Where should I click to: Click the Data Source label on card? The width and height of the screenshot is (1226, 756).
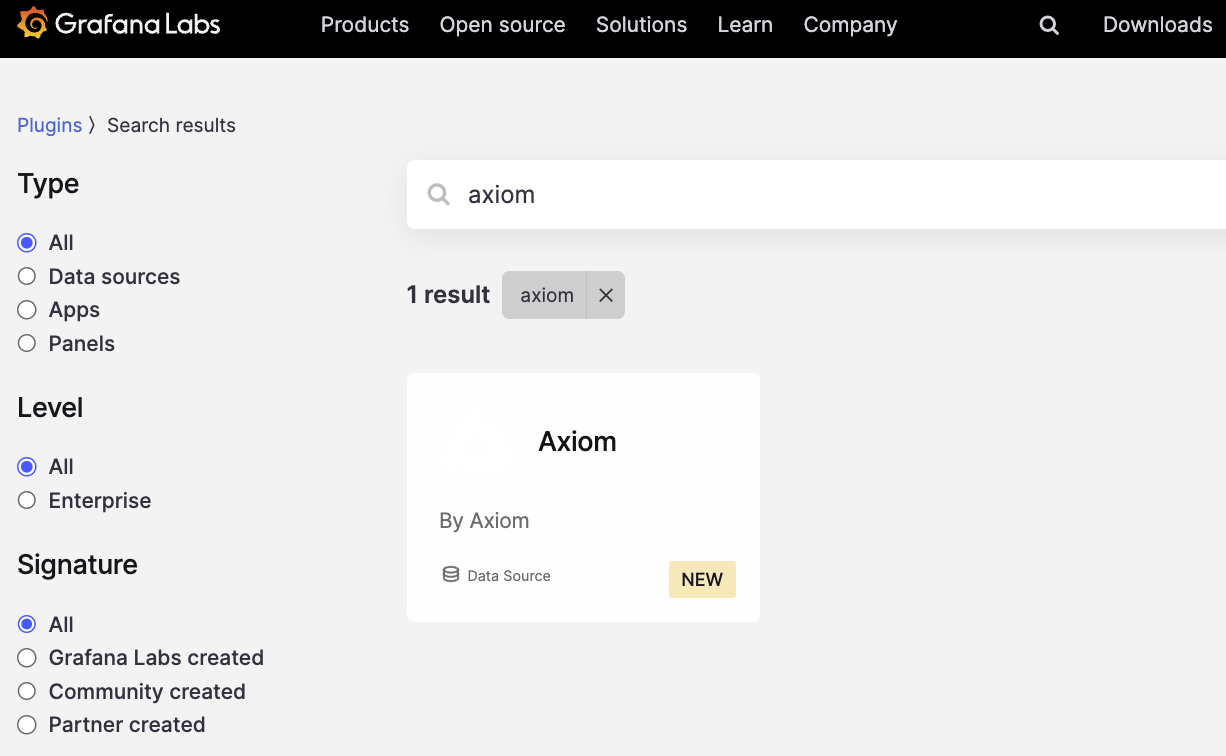pos(509,576)
